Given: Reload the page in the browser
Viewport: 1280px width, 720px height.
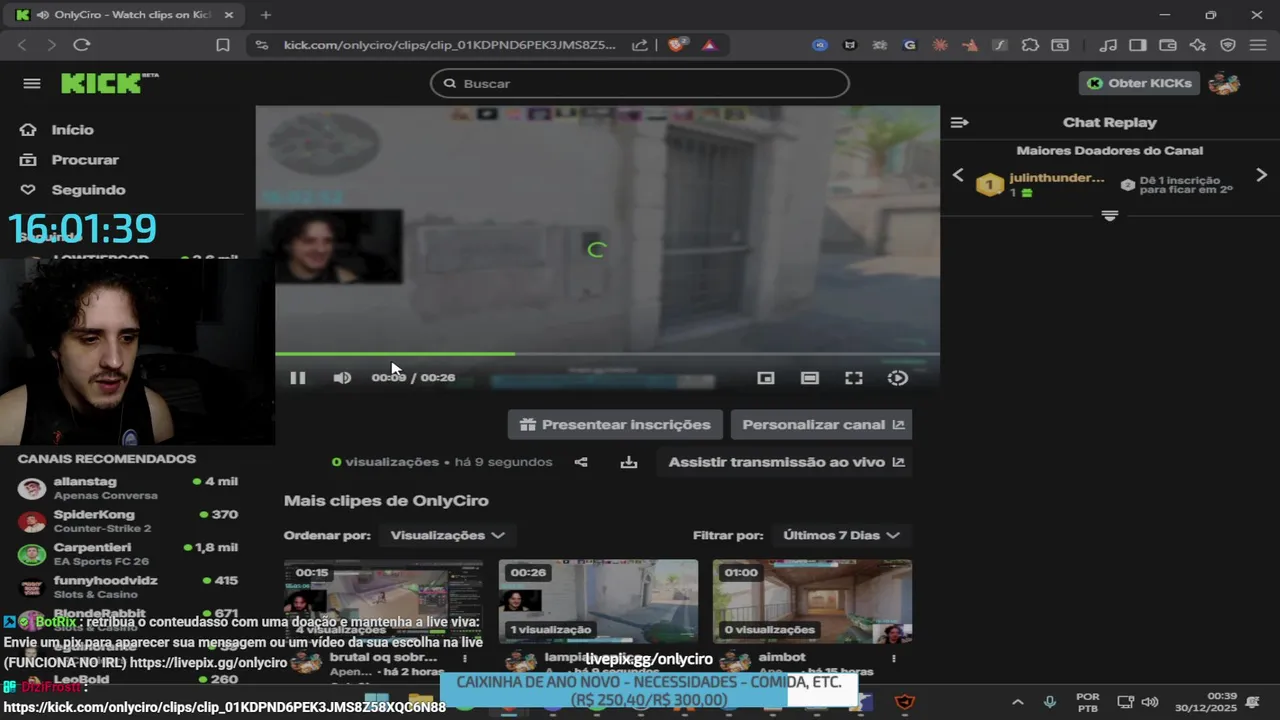Looking at the screenshot, I should tap(82, 45).
